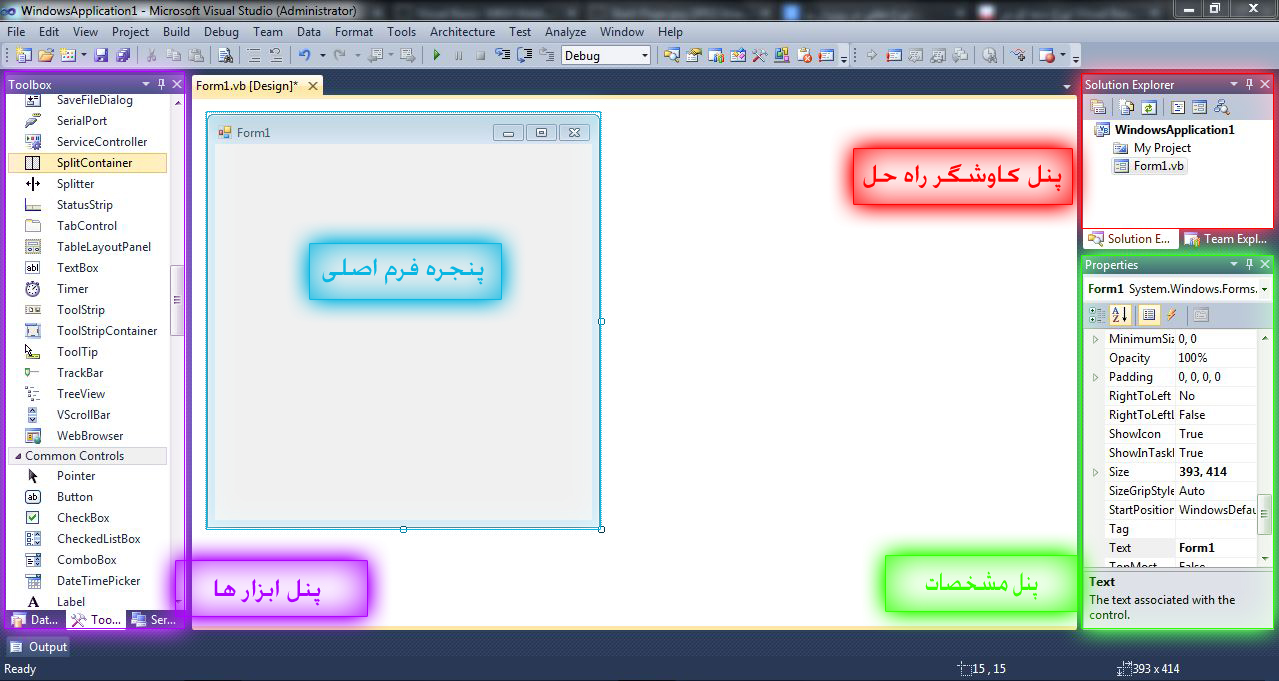Toggle Alphabetical sort in Properties panel
The width and height of the screenshot is (1279, 681).
[1121, 315]
